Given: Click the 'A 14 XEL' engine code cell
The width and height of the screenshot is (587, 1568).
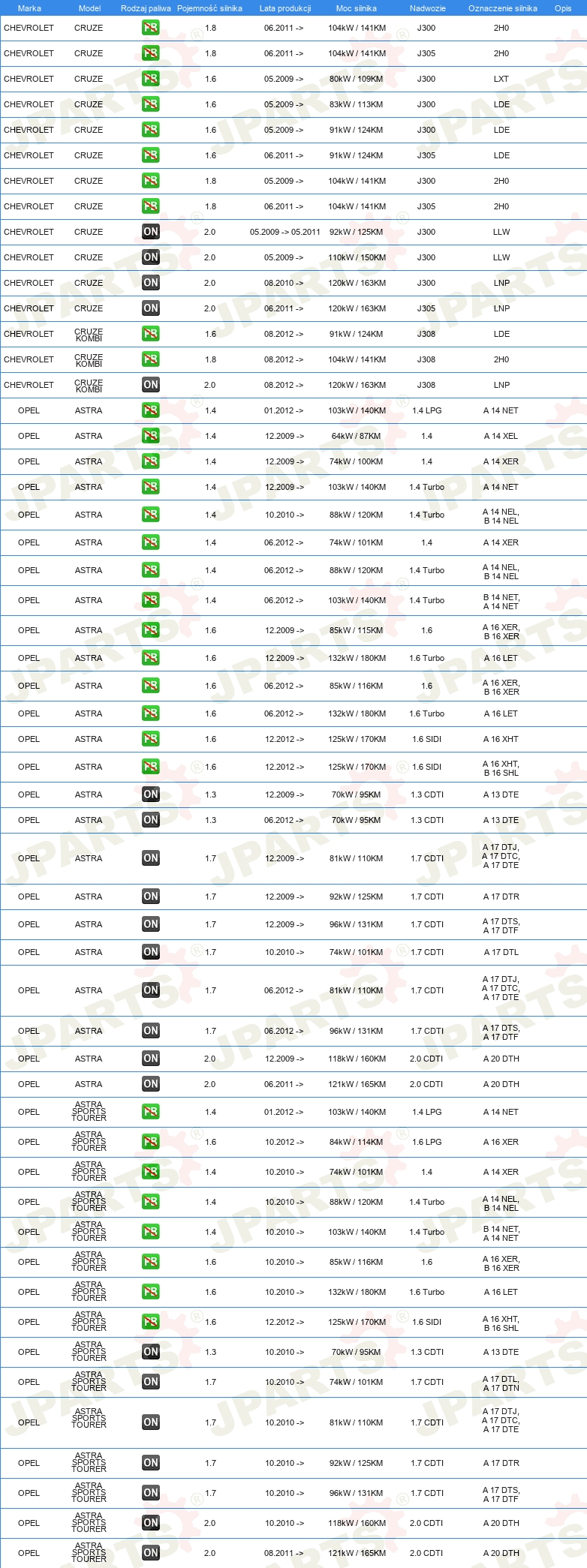Looking at the screenshot, I should (501, 436).
